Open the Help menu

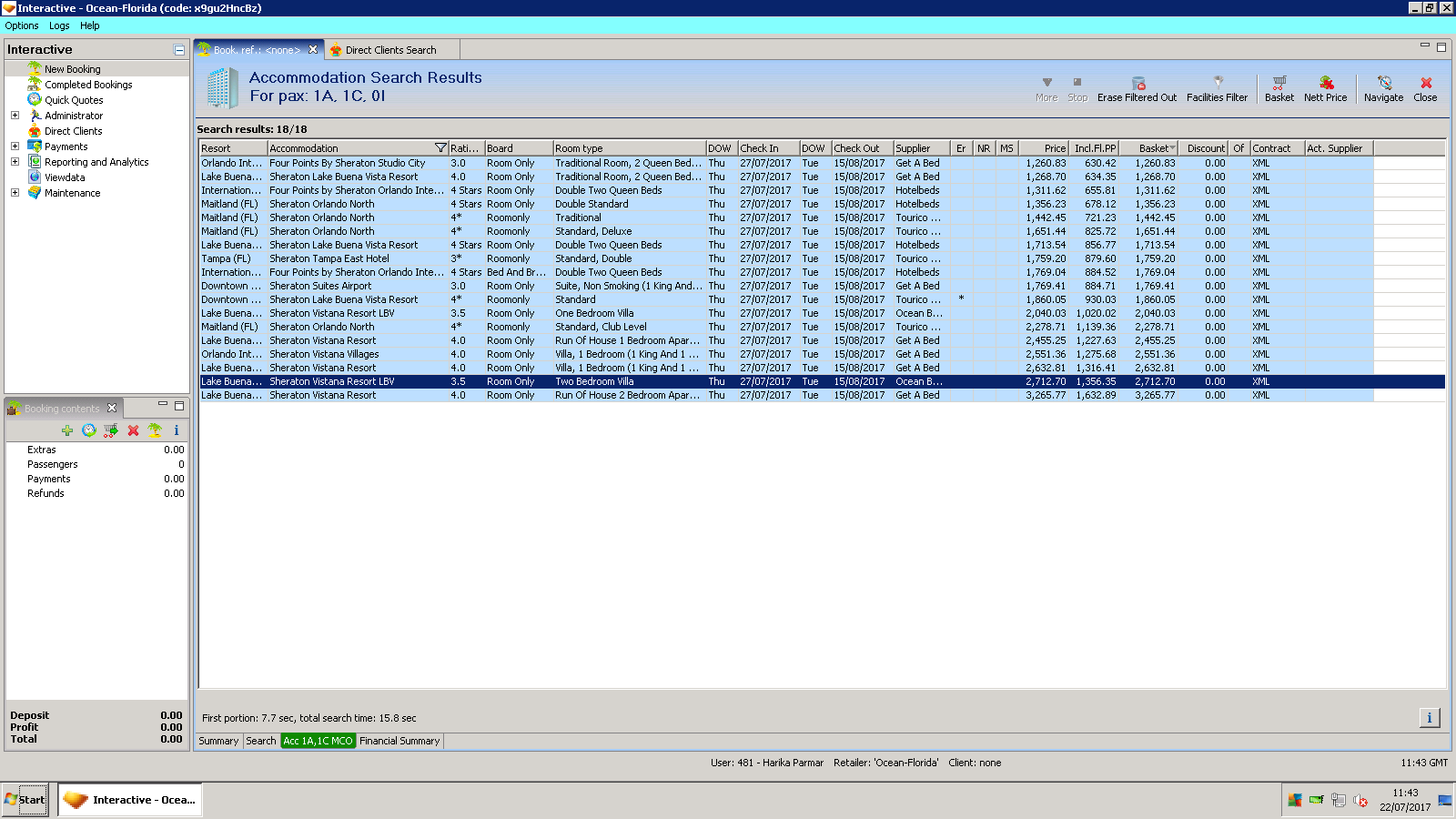pos(89,25)
